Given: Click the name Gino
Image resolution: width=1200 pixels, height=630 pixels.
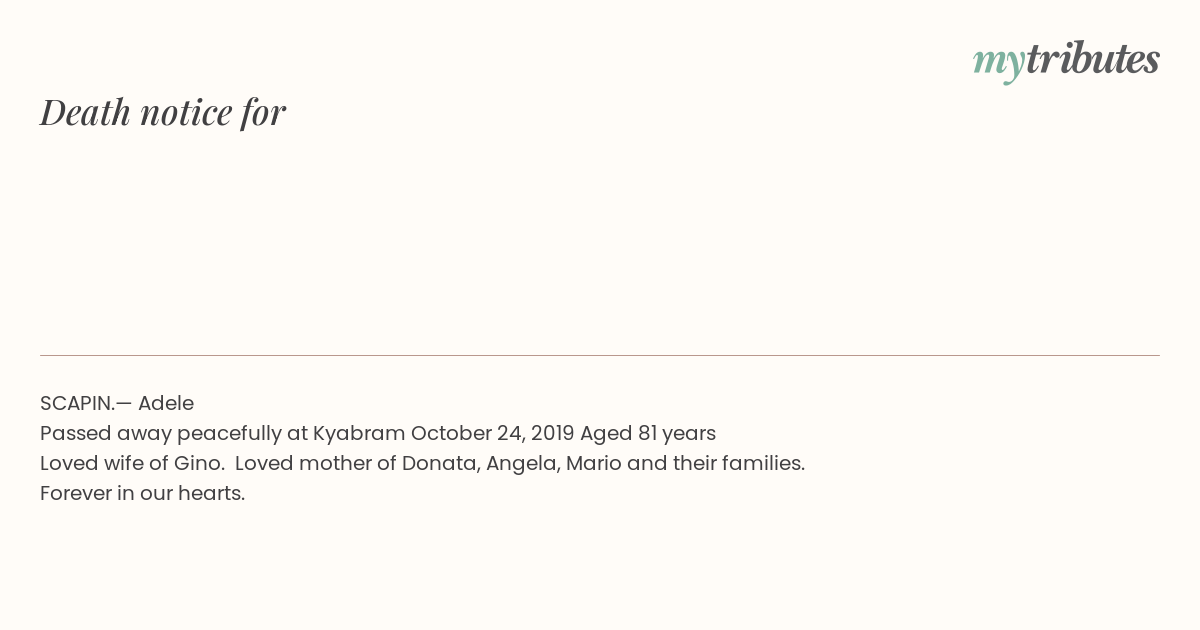Looking at the screenshot, I should point(198,463).
